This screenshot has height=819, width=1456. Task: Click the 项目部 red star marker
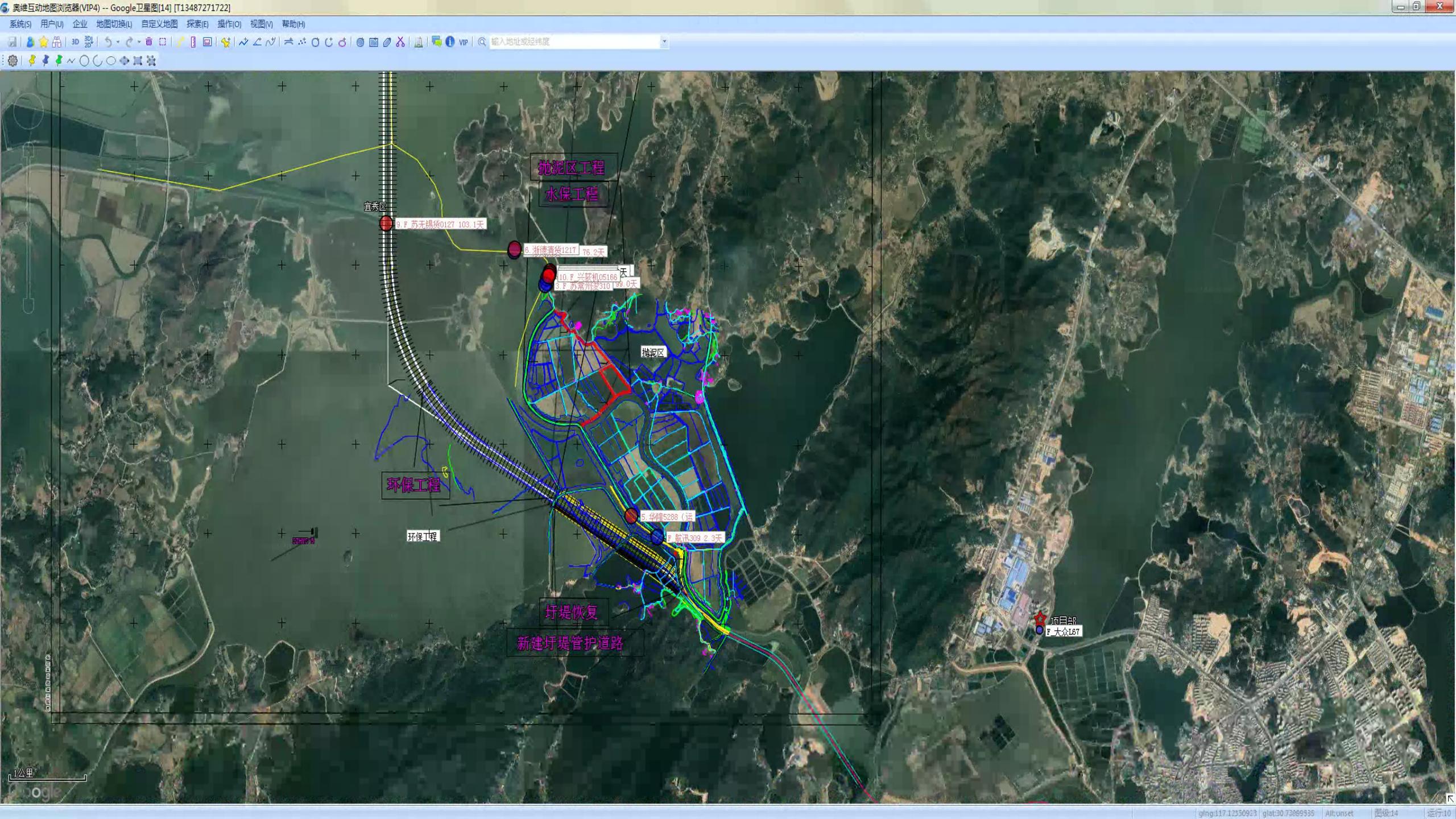coord(1040,618)
